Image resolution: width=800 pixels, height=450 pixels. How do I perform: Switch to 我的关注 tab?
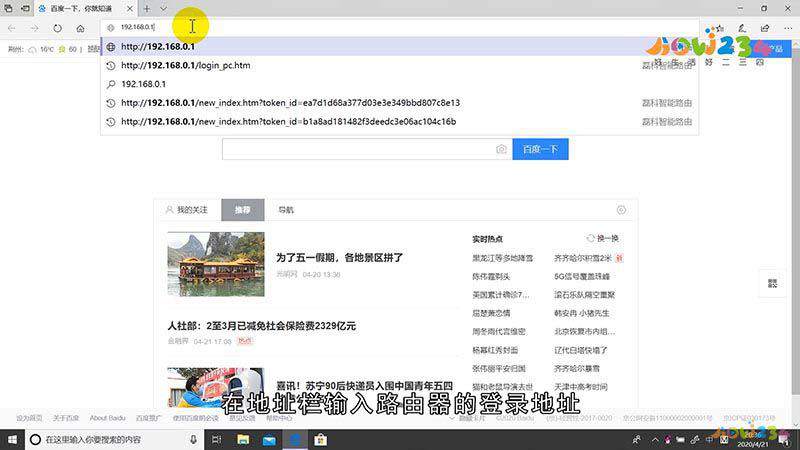(x=187, y=210)
